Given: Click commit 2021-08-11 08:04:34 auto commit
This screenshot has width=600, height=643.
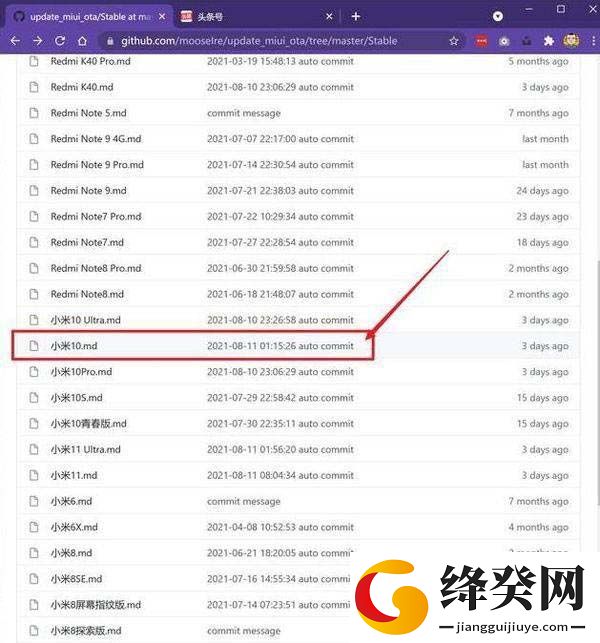Looking at the screenshot, I should click(280, 475).
